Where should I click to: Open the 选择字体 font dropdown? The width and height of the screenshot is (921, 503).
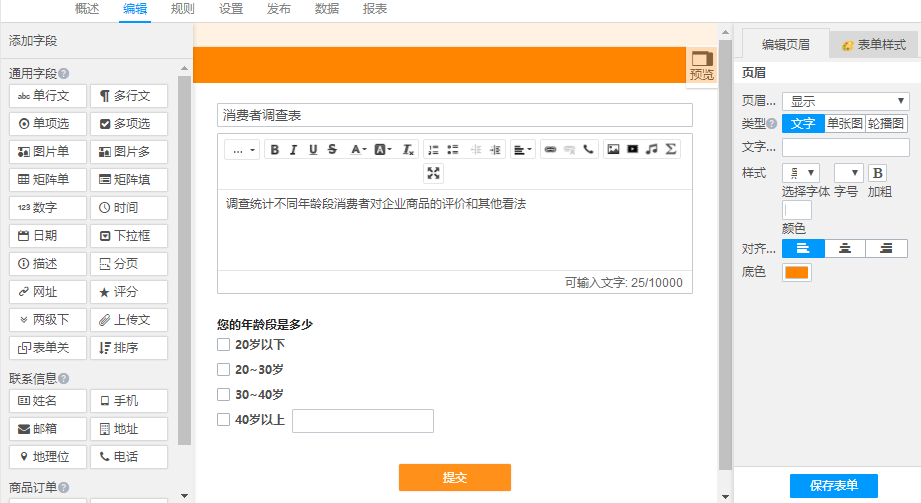tap(801, 173)
